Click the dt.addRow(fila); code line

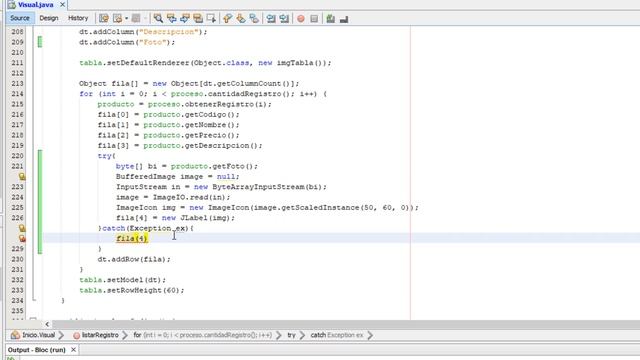click(x=134, y=259)
